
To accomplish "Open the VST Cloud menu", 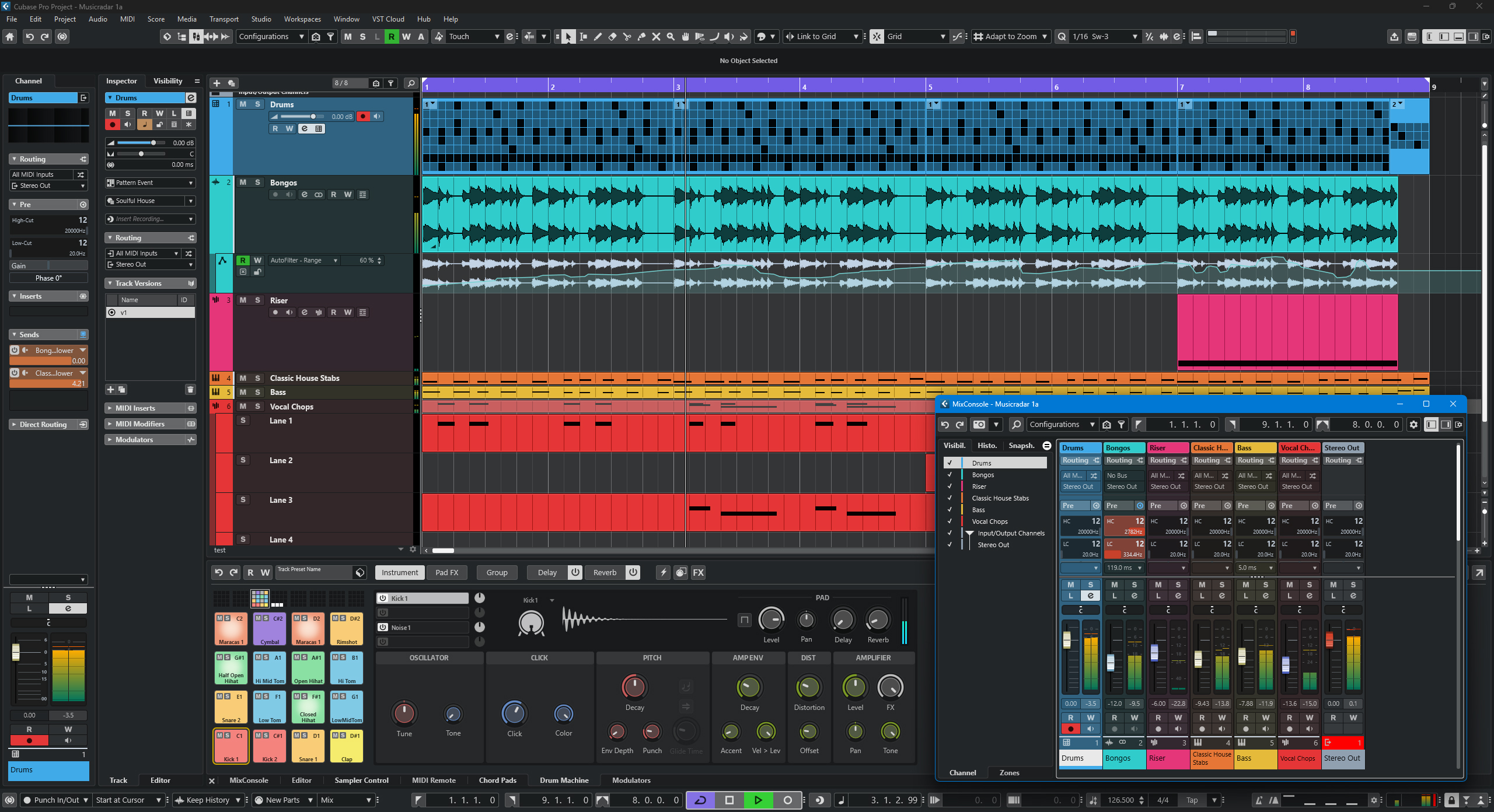I will pos(388,19).
